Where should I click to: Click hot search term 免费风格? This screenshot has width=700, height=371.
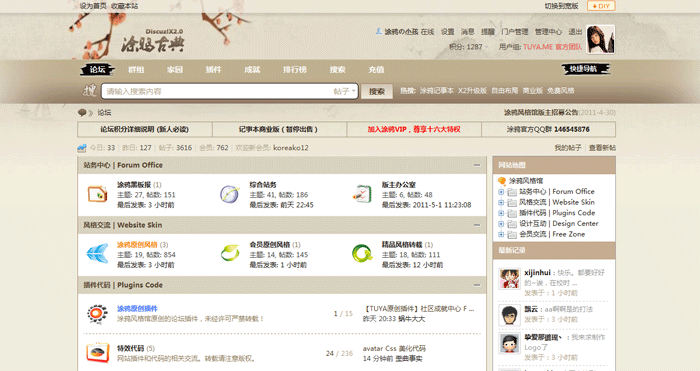[561, 91]
